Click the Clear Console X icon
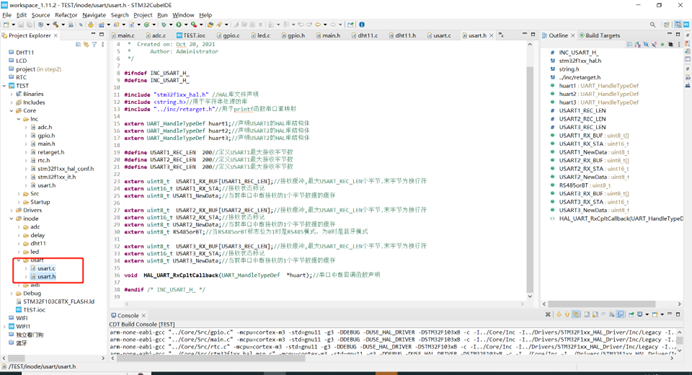Image resolution: width=692 pixels, height=375 pixels. click(x=548, y=315)
